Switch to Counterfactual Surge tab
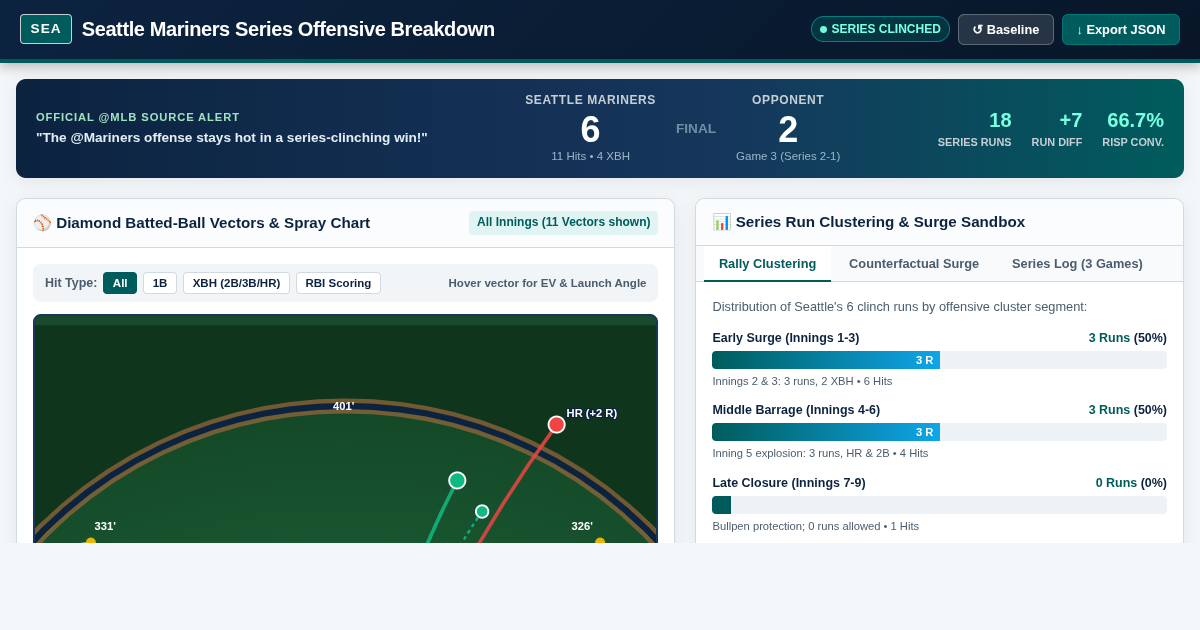This screenshot has height=630, width=1200. click(914, 264)
